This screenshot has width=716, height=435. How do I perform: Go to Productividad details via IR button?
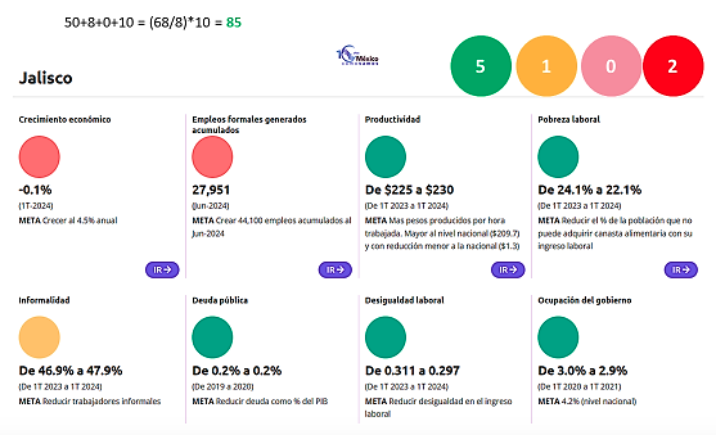(508, 269)
